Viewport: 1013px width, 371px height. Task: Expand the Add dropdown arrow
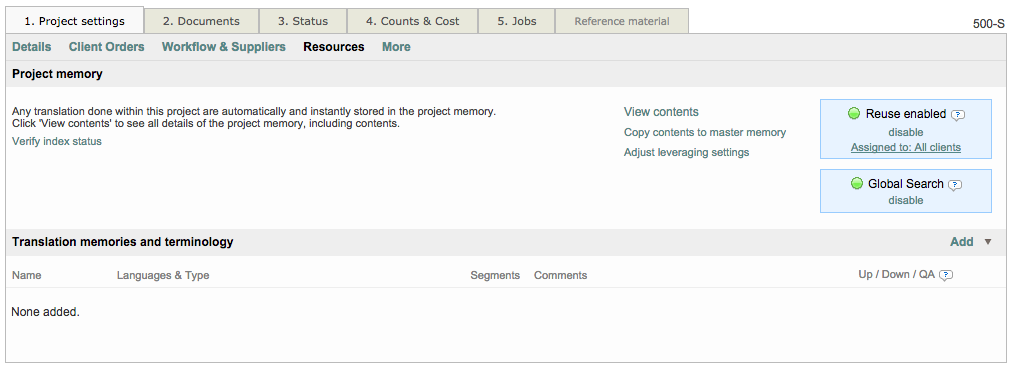987,242
